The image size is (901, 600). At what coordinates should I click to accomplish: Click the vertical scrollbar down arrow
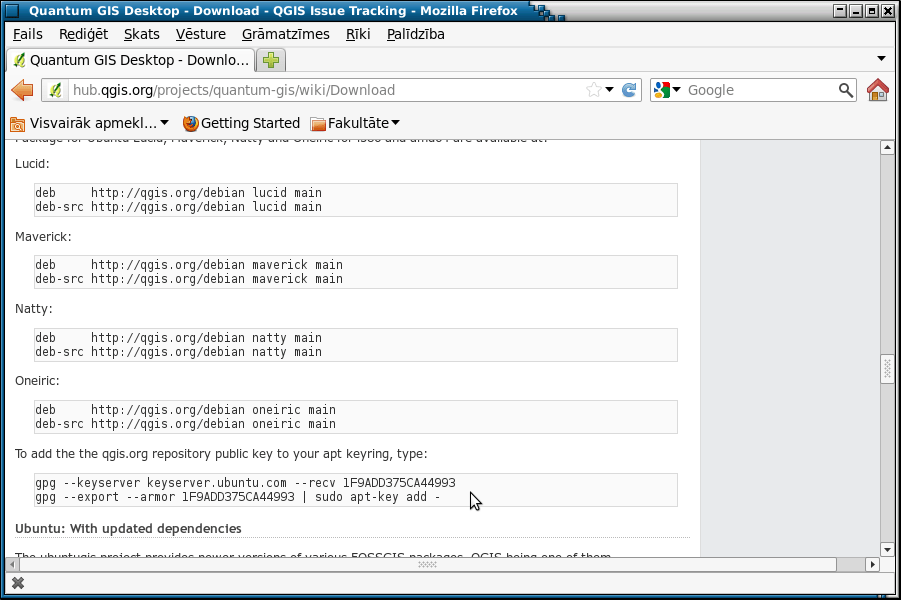887,549
